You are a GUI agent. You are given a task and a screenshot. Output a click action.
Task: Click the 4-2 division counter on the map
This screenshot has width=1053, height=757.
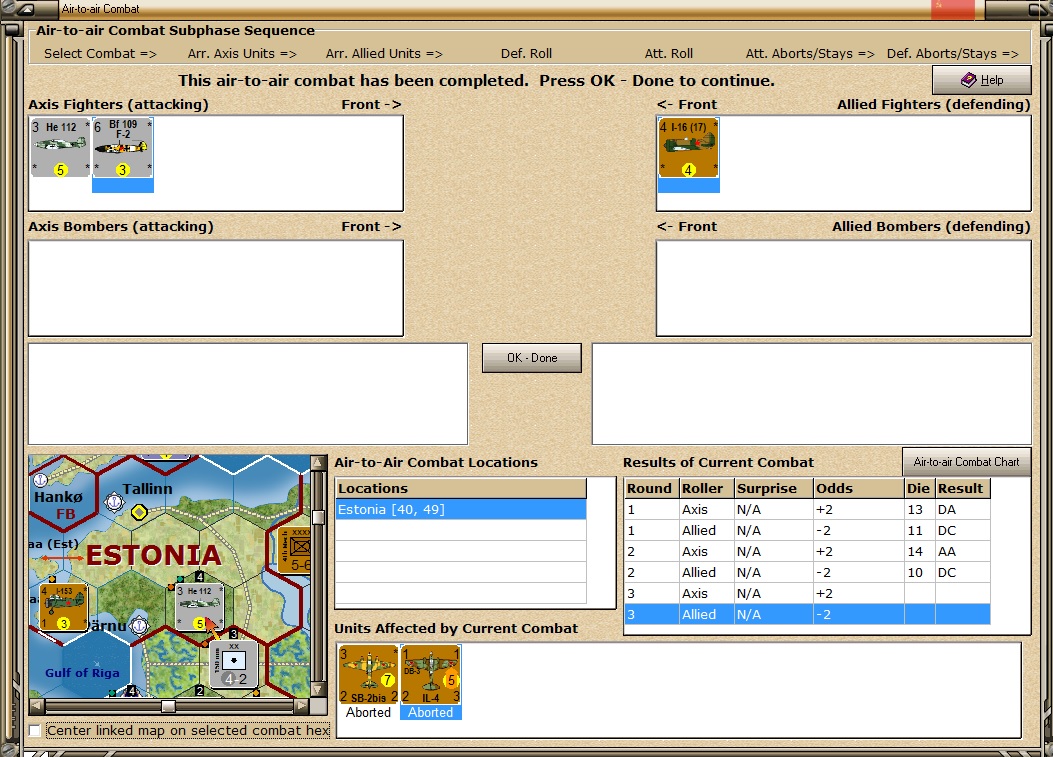click(x=233, y=664)
